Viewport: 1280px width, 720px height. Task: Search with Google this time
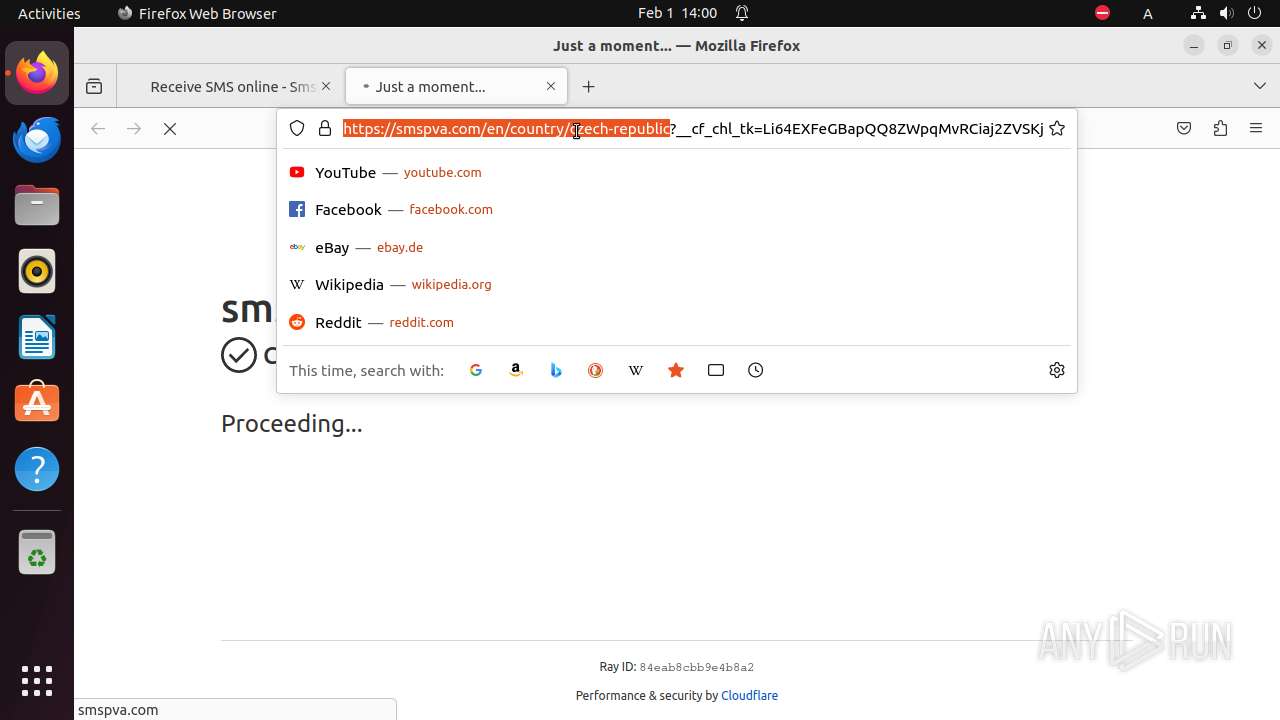(x=476, y=370)
